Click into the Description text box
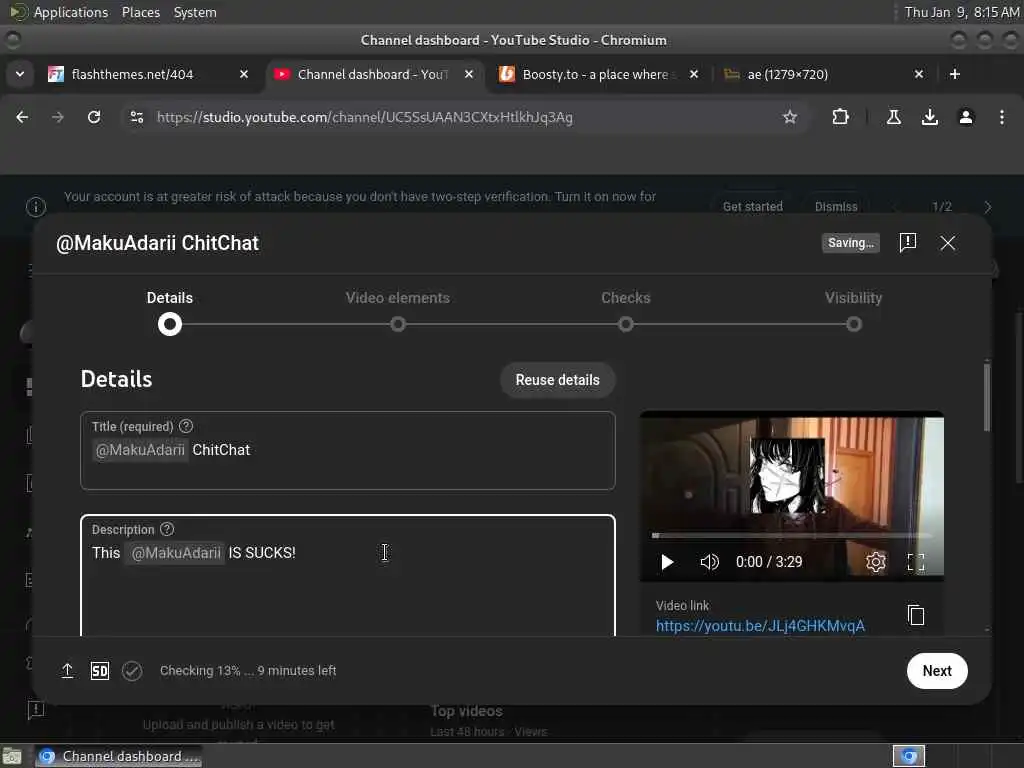Image resolution: width=1024 pixels, height=768 pixels. pyautogui.click(x=347, y=576)
